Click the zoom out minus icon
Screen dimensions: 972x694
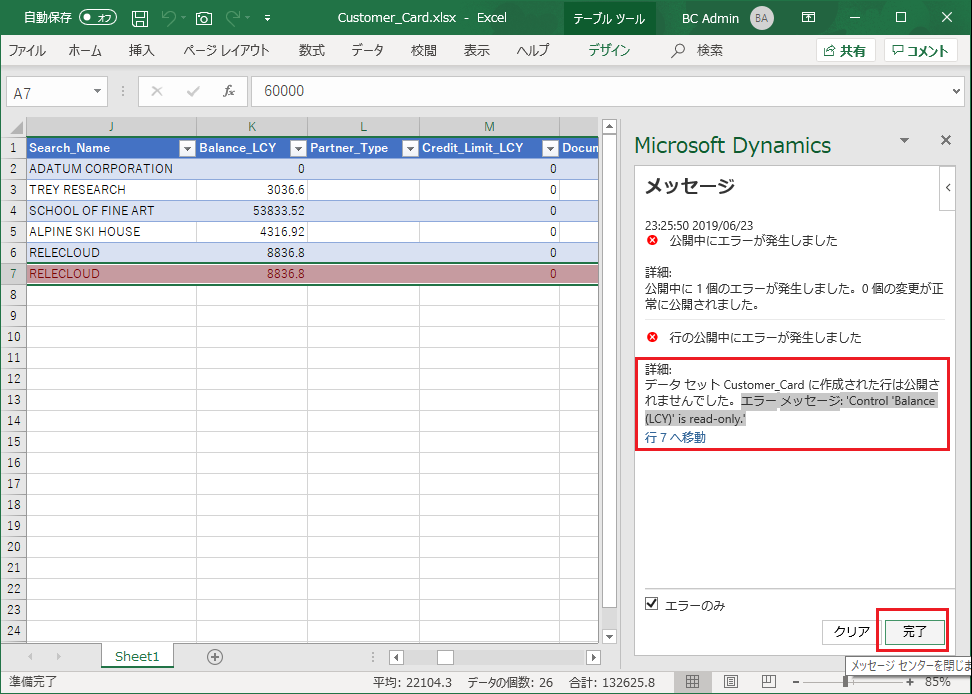(796, 682)
